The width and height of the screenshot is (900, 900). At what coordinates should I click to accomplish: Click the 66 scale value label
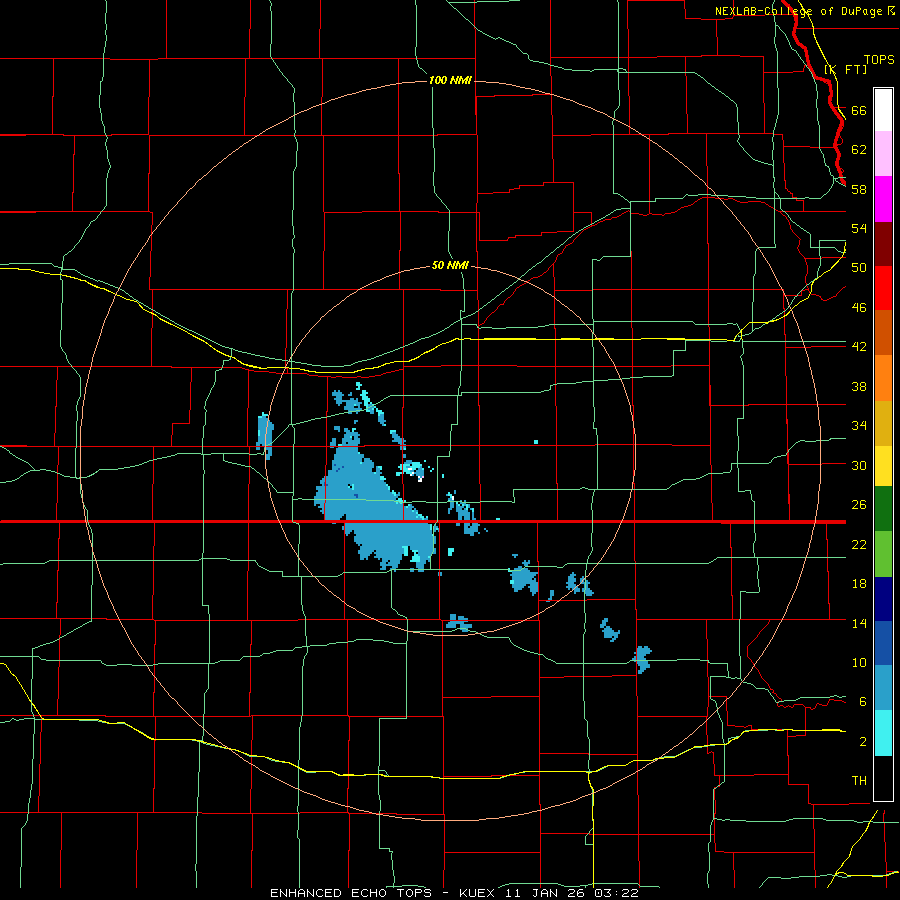click(859, 110)
